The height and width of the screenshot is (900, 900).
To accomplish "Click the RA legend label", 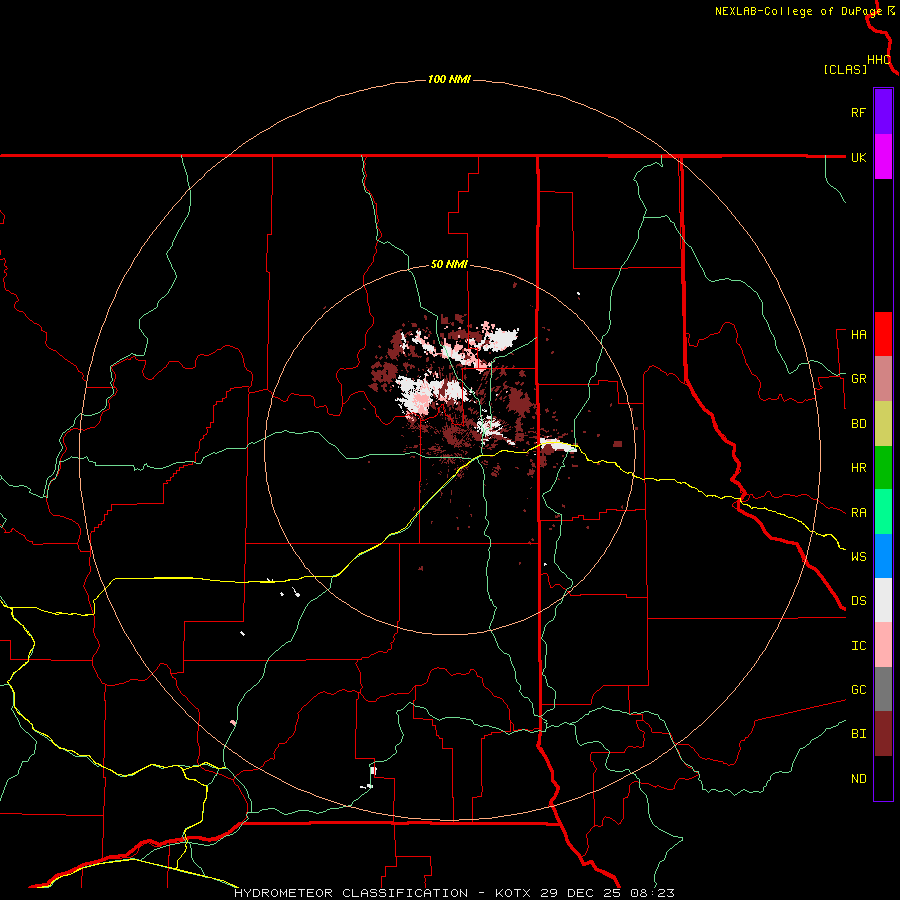I will click(858, 513).
